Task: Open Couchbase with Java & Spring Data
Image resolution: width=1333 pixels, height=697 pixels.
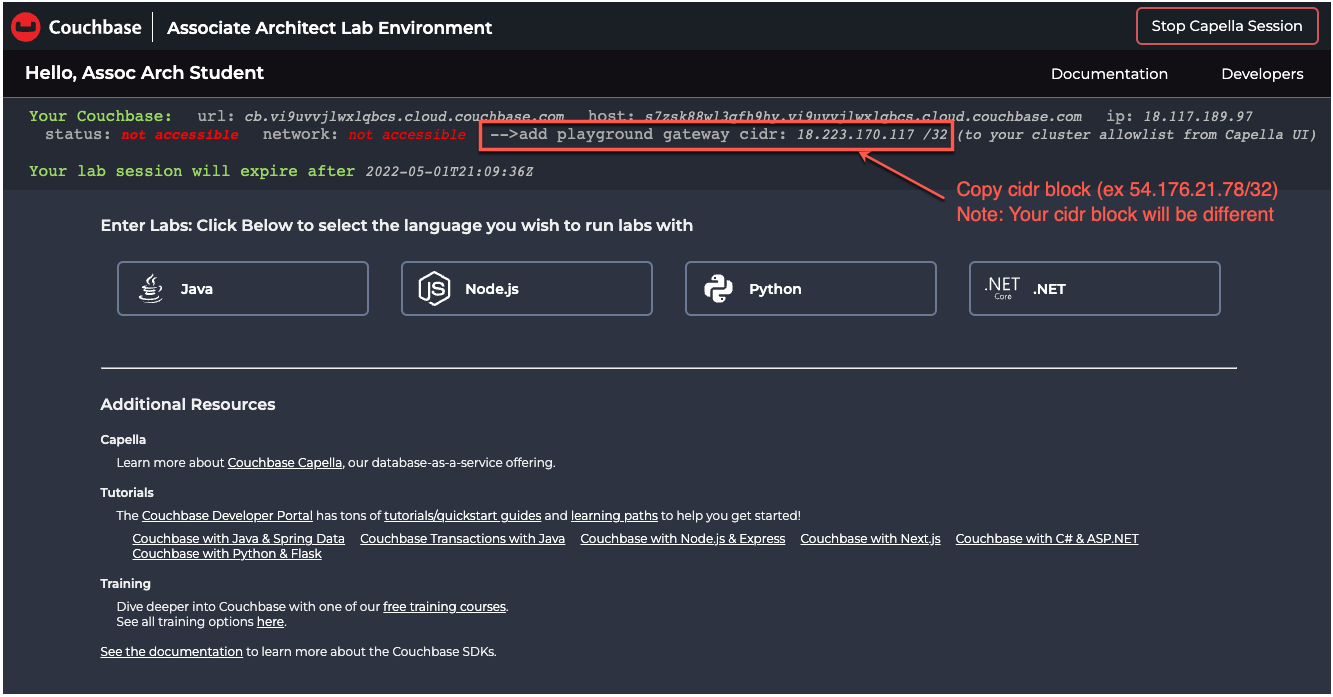Action: click(x=238, y=538)
